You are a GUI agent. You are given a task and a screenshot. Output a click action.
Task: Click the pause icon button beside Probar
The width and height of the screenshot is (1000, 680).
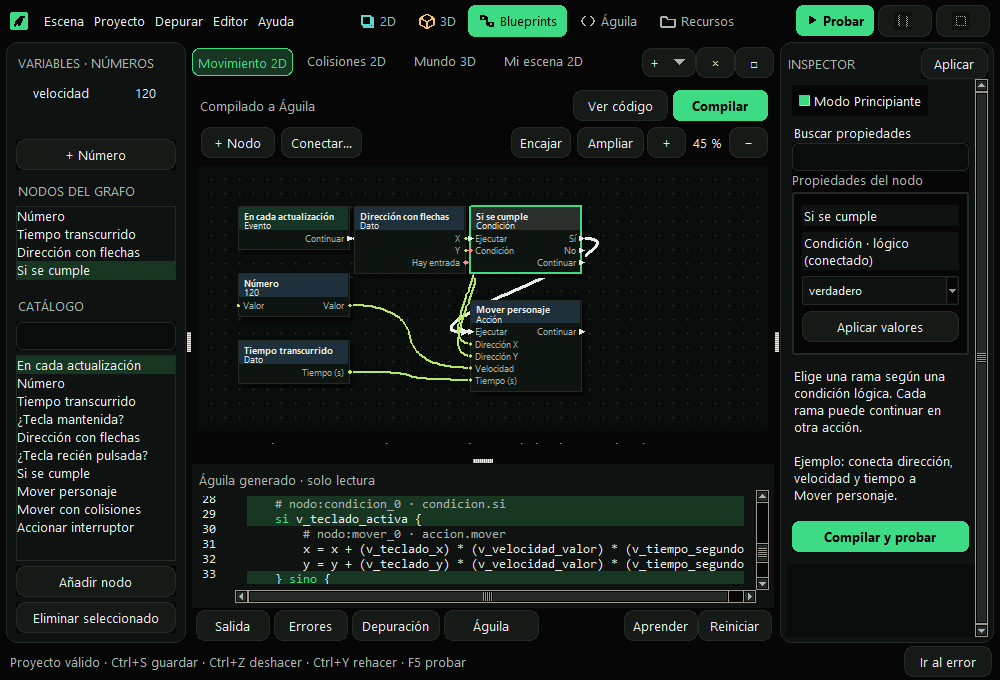tap(903, 21)
